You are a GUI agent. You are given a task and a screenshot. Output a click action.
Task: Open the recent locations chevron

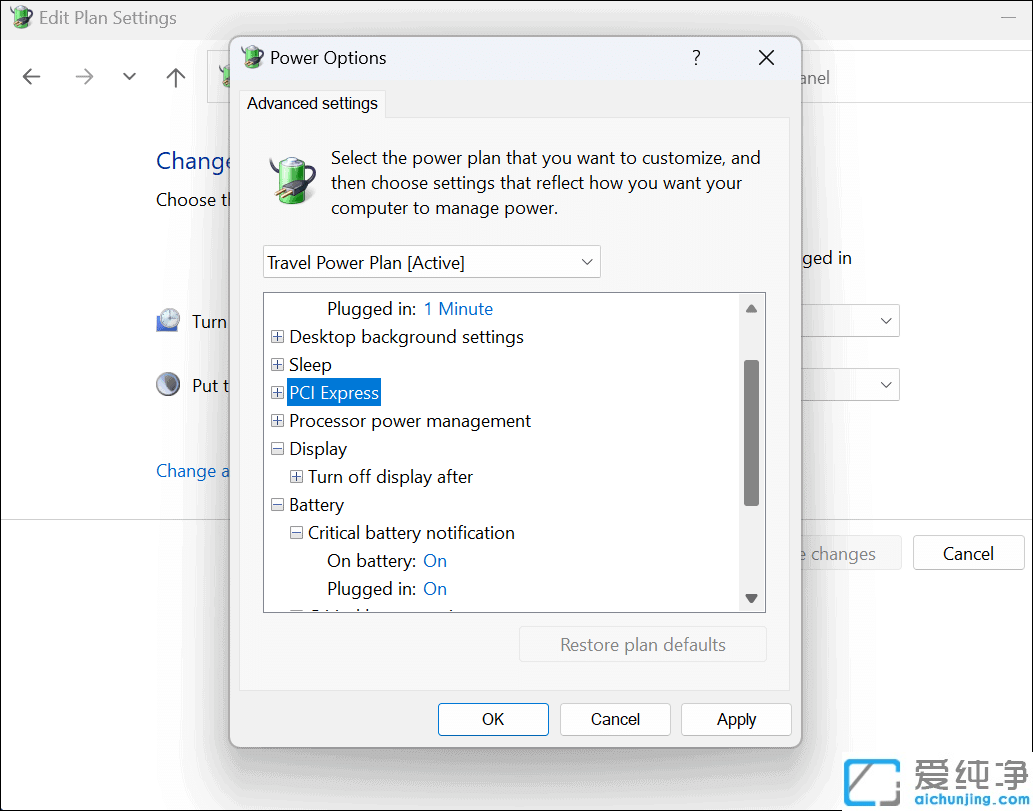(129, 77)
